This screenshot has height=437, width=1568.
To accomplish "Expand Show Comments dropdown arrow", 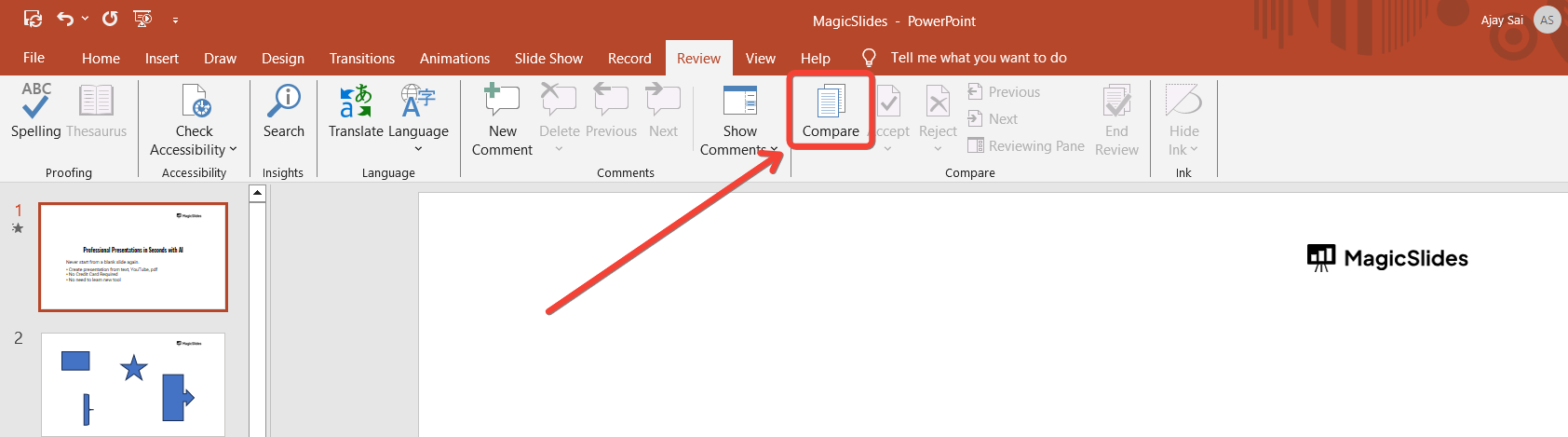I will point(774,149).
